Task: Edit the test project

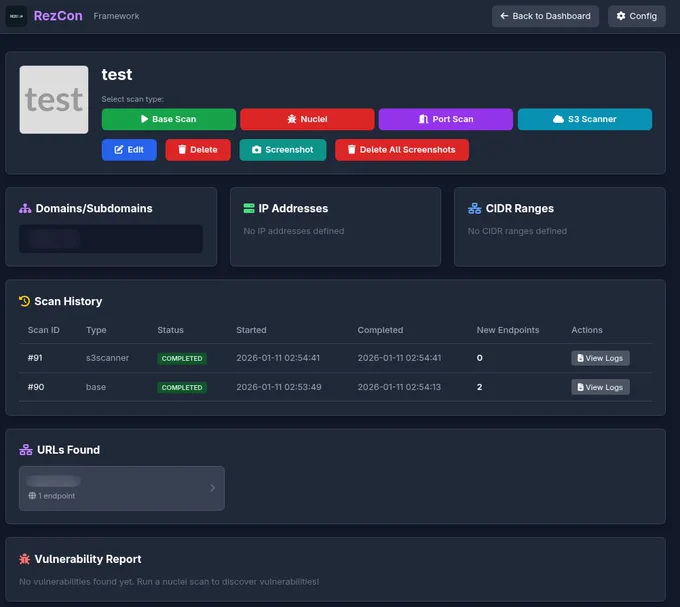Action: click(129, 150)
